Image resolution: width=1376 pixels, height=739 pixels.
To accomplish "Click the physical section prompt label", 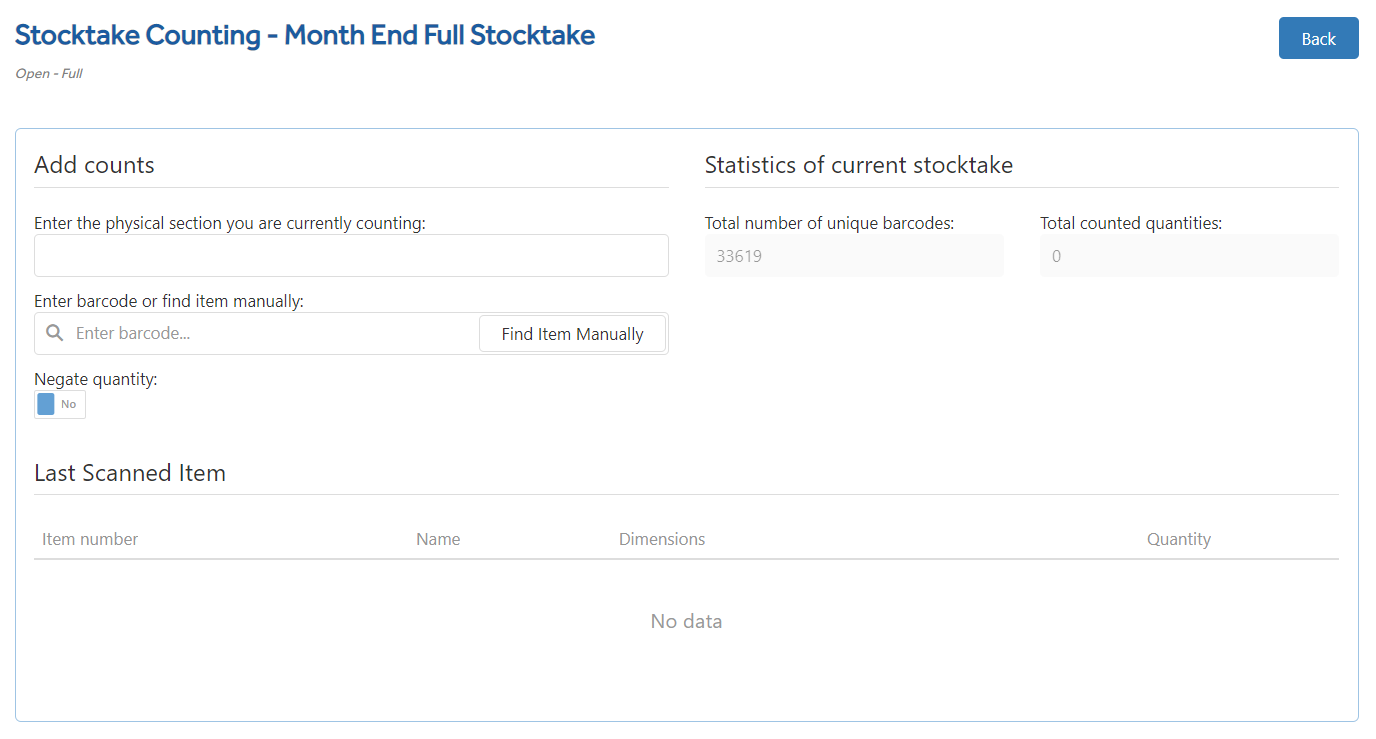I will click(230, 223).
